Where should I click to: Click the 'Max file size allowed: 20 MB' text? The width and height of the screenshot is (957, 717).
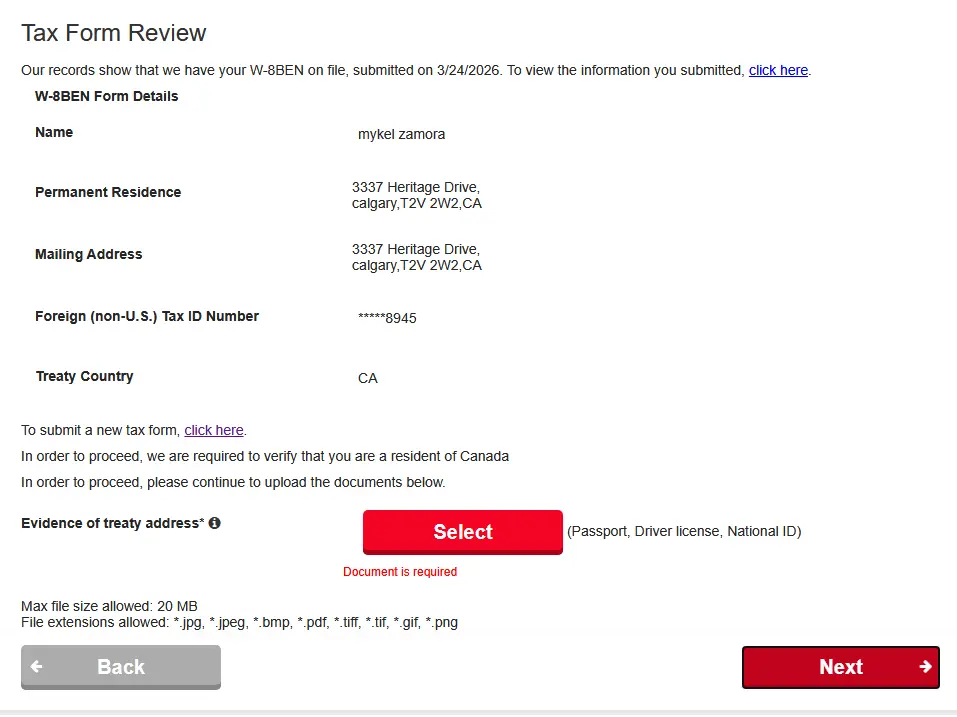pos(109,606)
